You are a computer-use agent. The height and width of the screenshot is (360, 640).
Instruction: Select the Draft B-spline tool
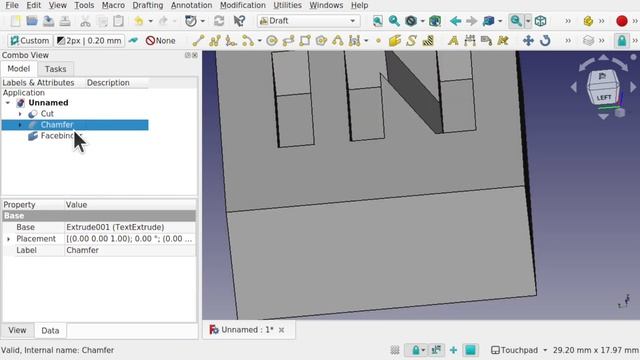(338, 40)
